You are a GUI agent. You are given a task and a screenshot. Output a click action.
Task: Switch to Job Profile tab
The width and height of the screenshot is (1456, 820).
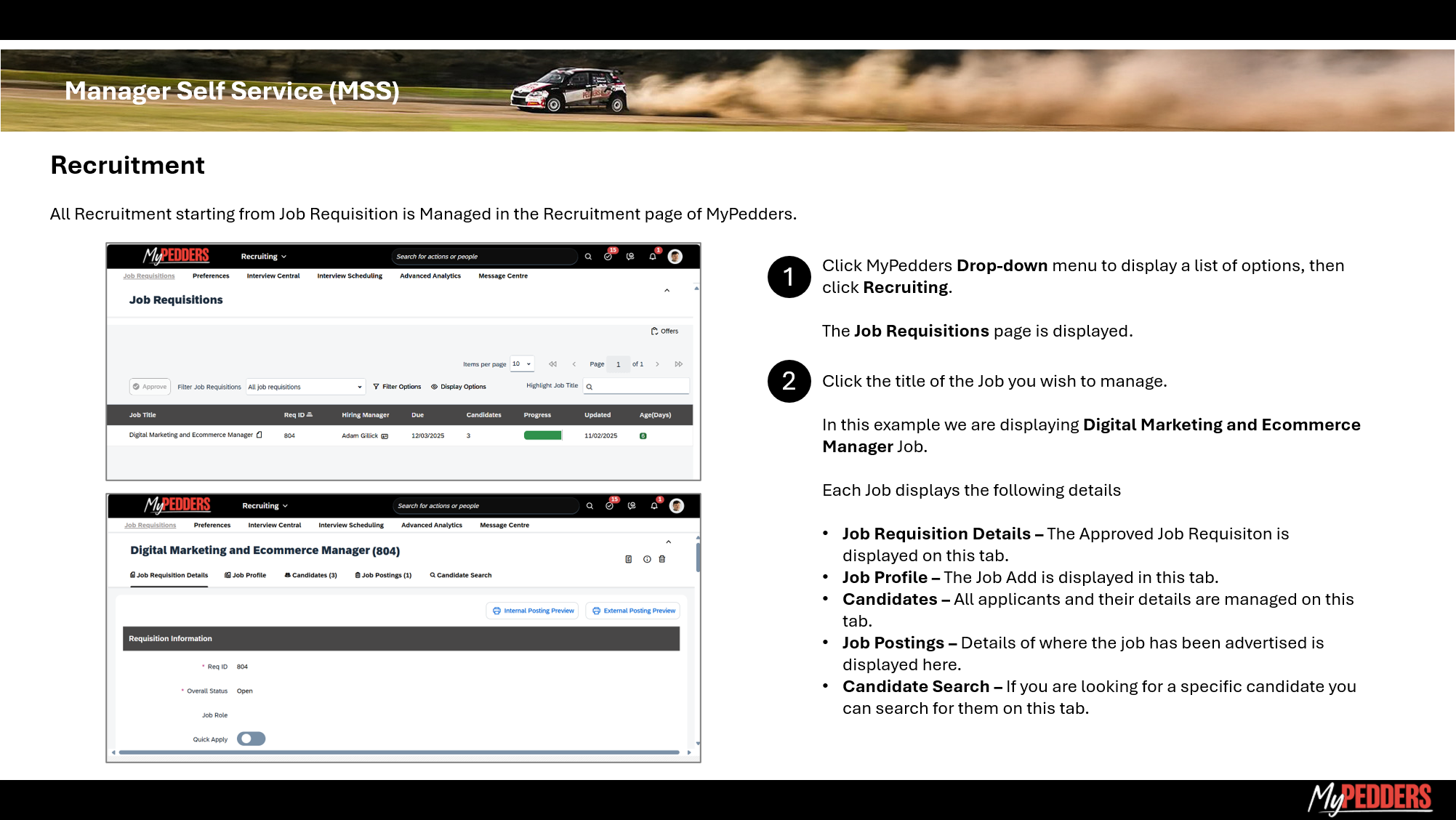click(246, 575)
